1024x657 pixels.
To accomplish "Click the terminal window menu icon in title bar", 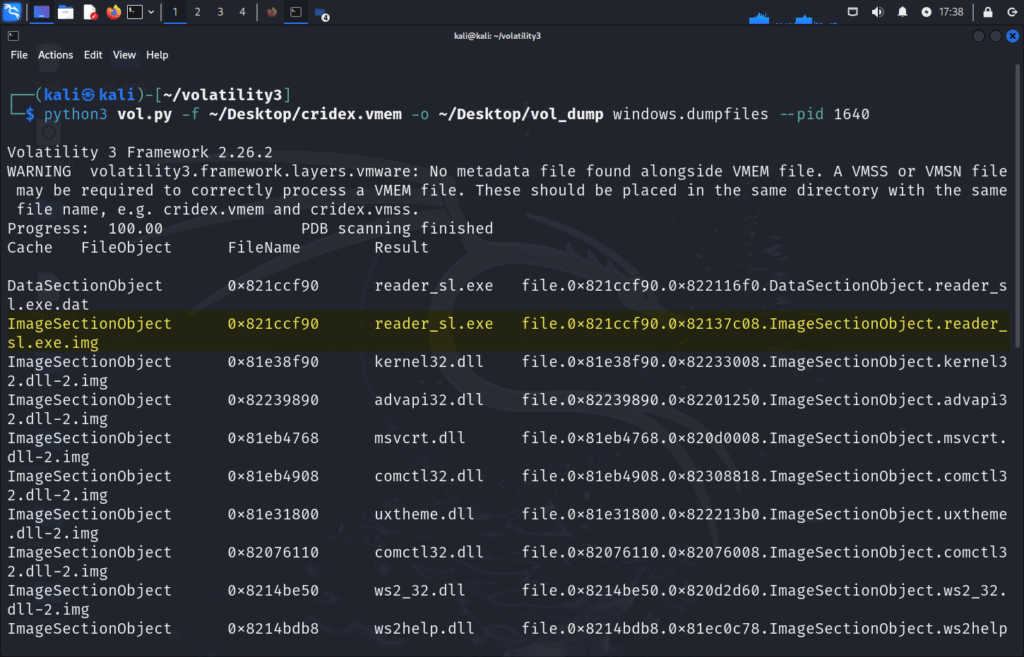I will 14,36.
